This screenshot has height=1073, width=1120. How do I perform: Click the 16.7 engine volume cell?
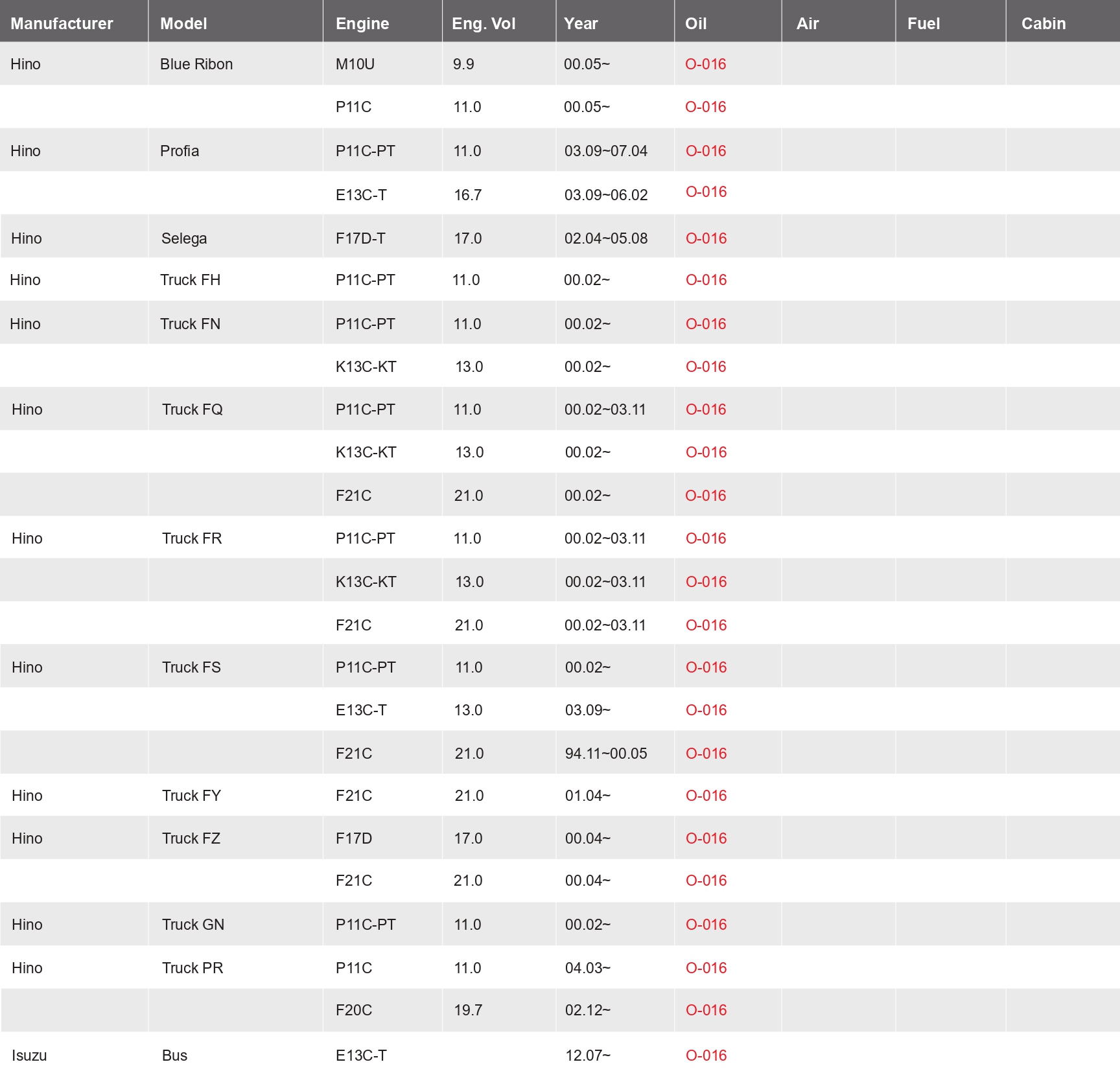point(468,195)
